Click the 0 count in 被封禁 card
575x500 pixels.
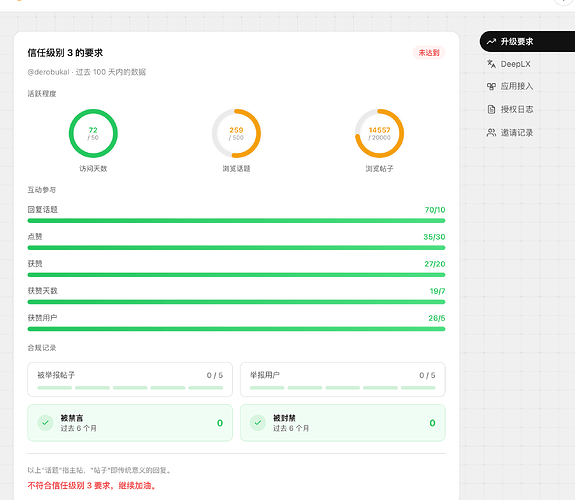tap(432, 423)
